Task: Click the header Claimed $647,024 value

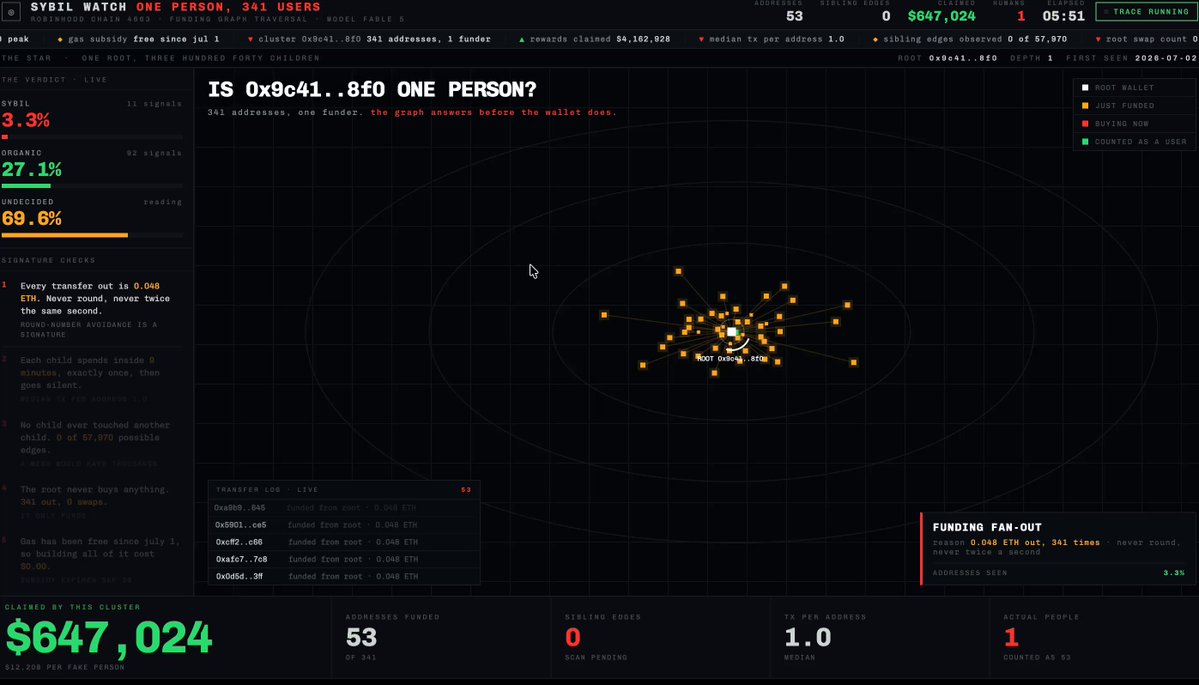Action: coord(941,16)
